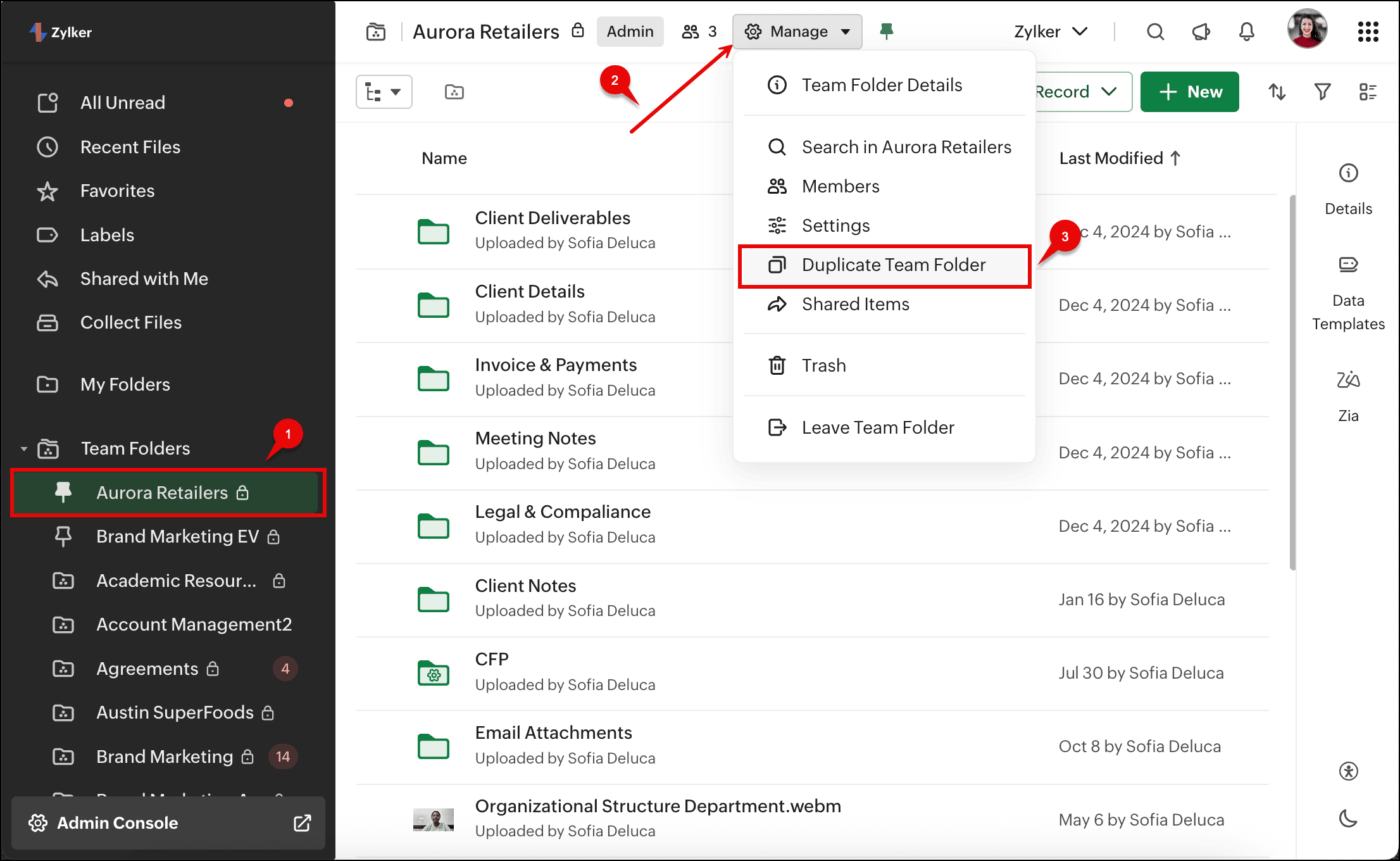1400x861 pixels.
Task: Click the green New button
Action: (1189, 92)
